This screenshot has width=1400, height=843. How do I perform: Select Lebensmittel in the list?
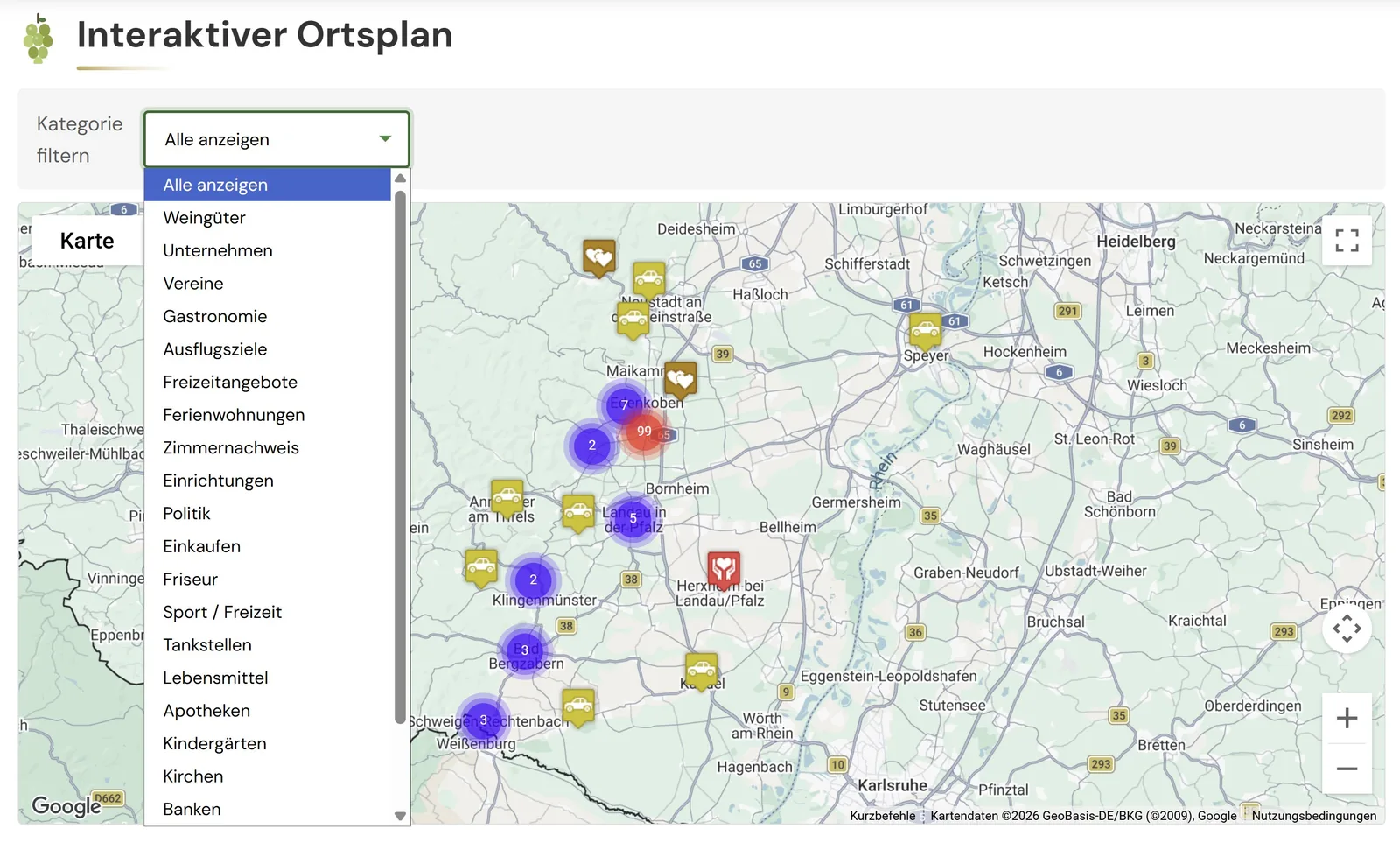268,678
